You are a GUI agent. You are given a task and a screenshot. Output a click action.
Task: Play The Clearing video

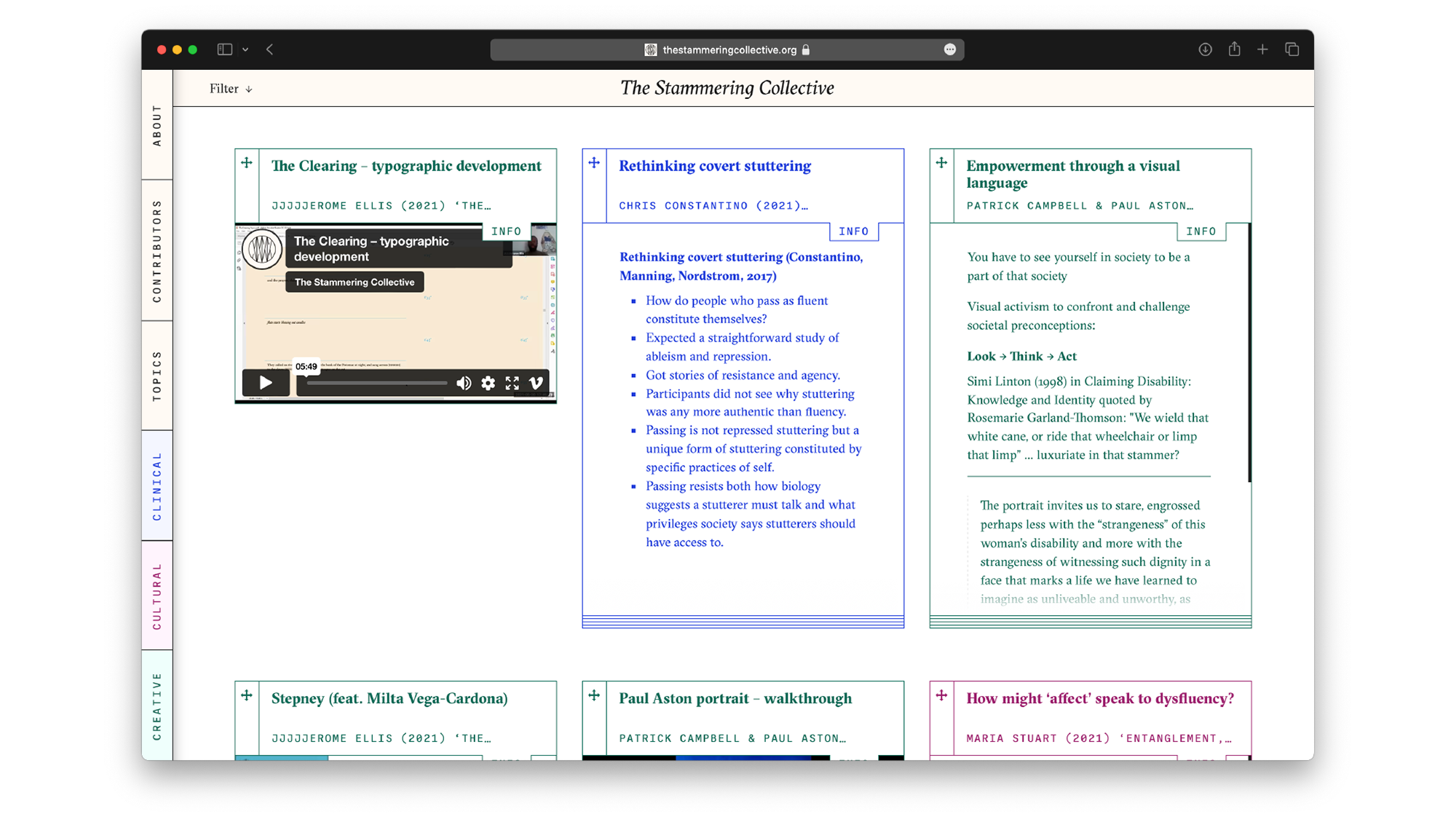[x=266, y=383]
